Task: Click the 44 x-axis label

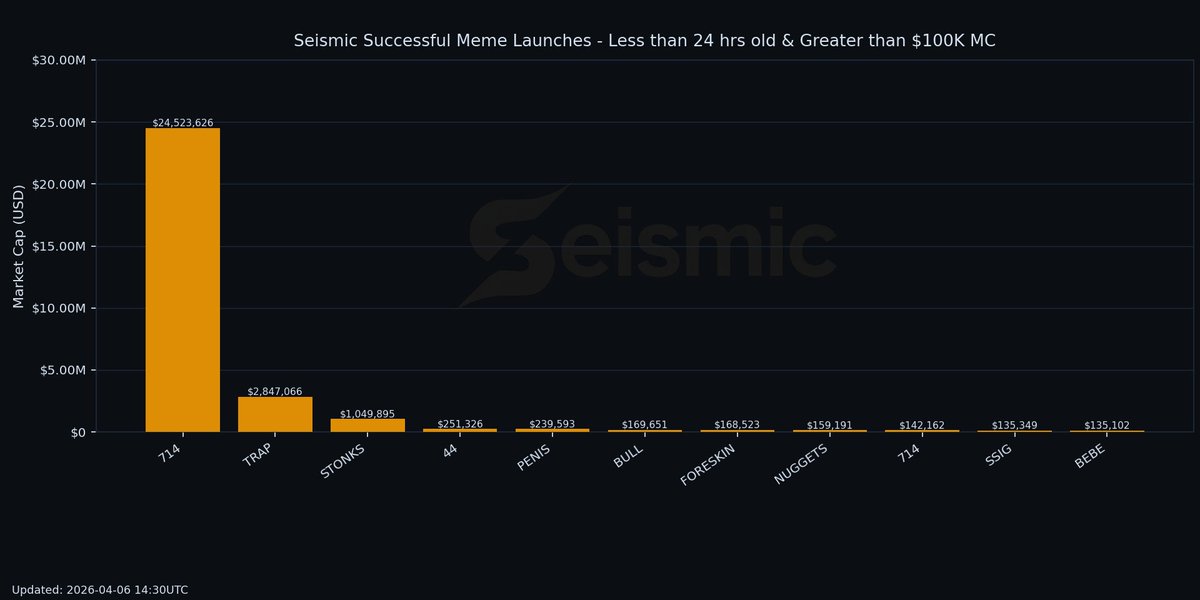Action: [x=451, y=452]
